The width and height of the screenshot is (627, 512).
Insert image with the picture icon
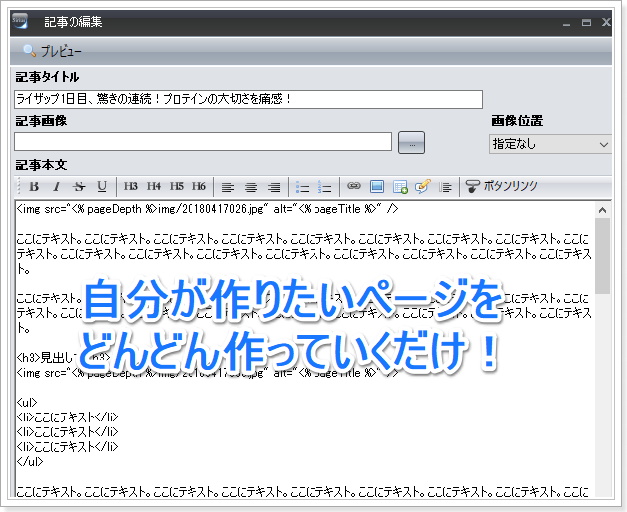(x=377, y=186)
